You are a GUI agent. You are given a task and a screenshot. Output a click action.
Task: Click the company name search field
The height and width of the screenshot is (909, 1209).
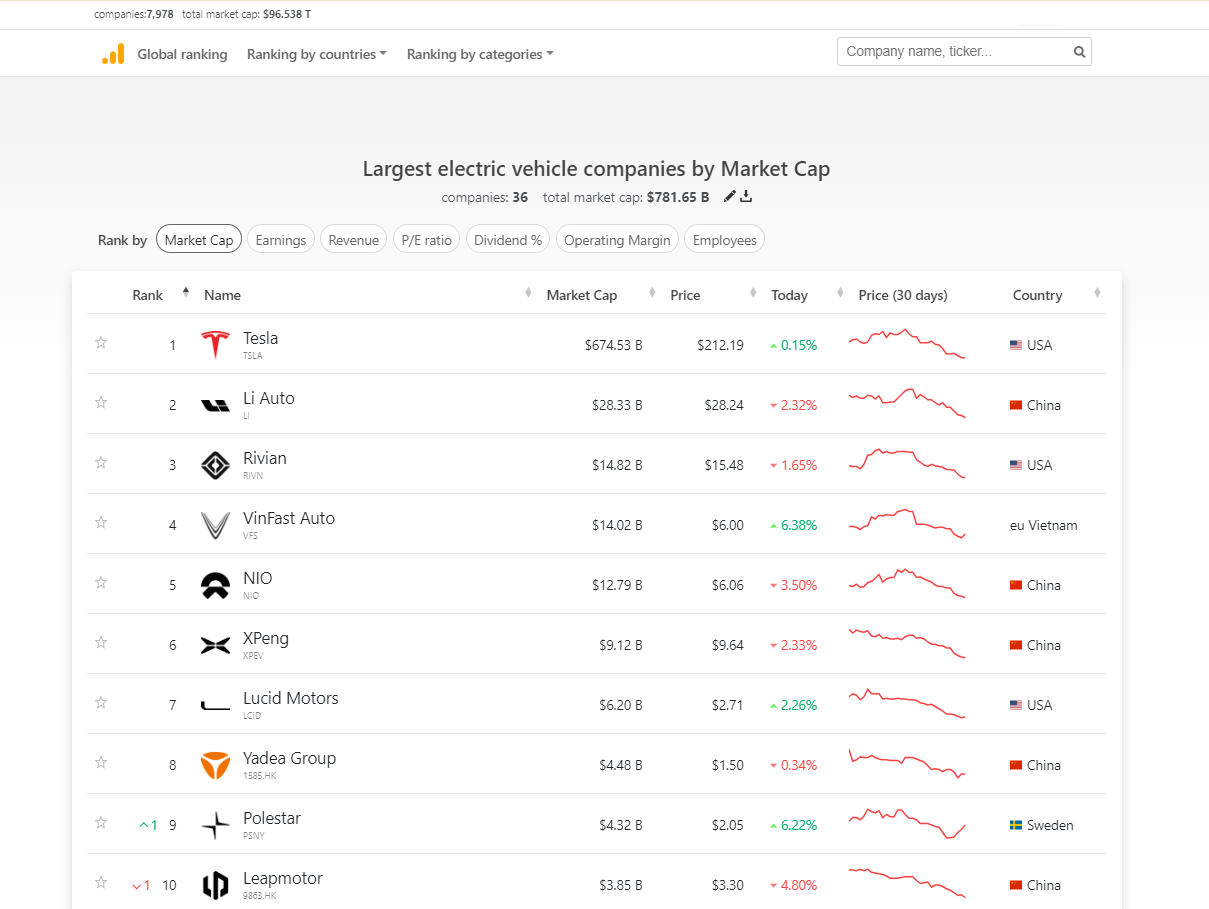coord(964,51)
